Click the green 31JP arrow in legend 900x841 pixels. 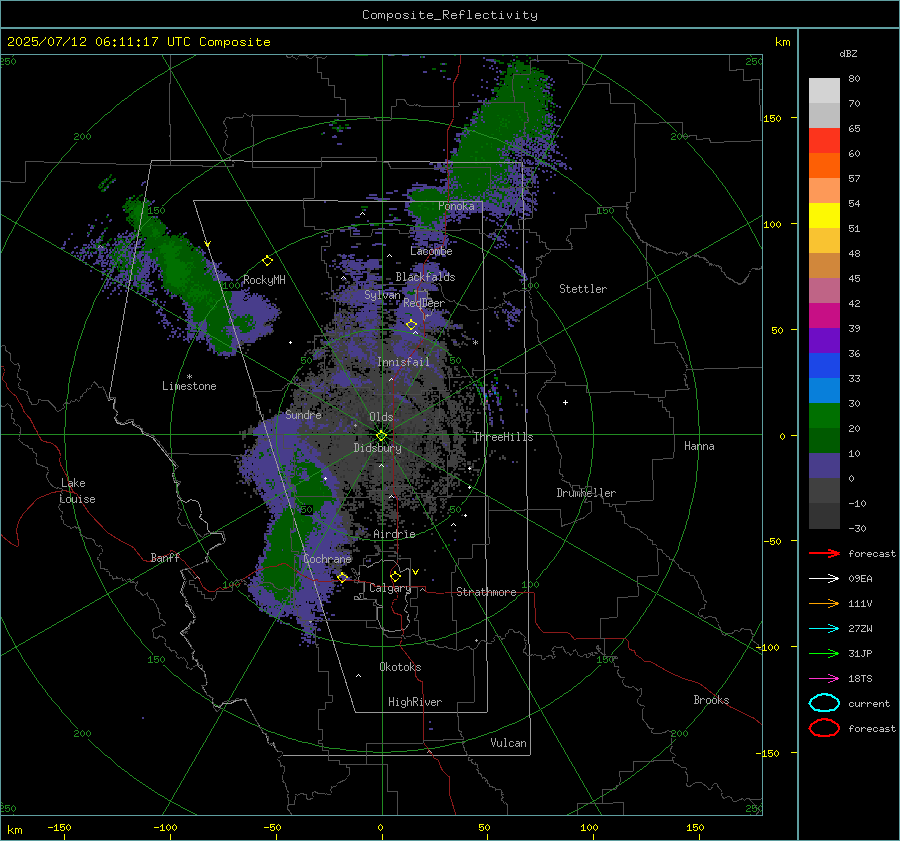pos(824,653)
